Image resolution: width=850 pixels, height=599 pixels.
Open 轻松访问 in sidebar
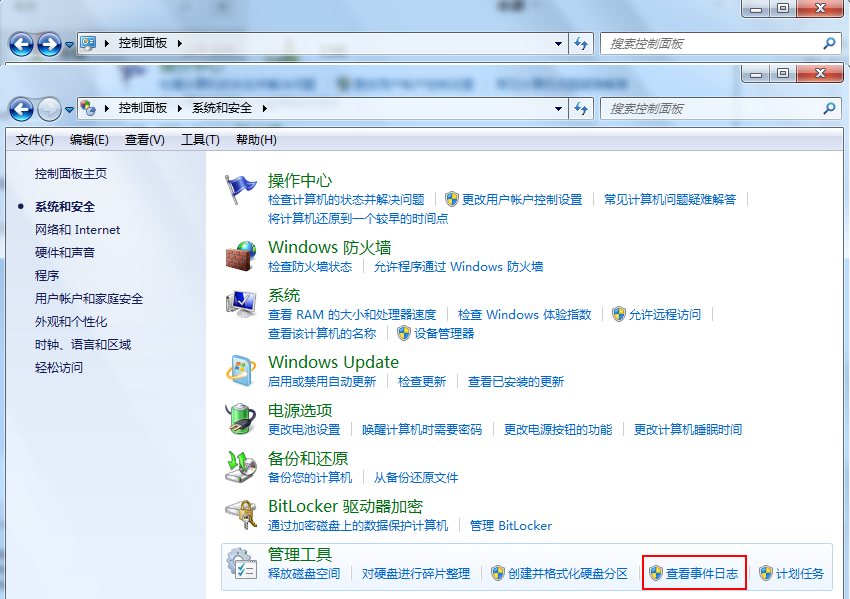tap(59, 368)
